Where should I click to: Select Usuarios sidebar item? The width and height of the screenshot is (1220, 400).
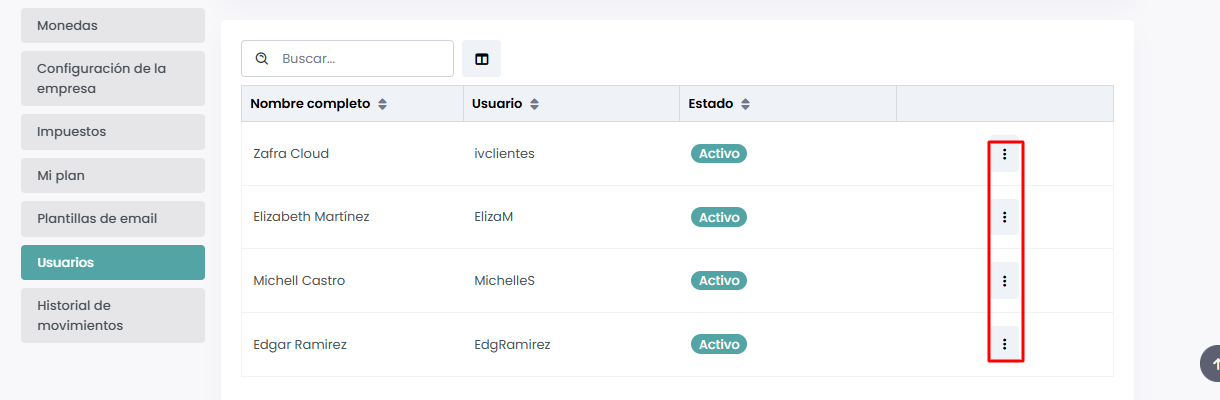click(x=113, y=262)
